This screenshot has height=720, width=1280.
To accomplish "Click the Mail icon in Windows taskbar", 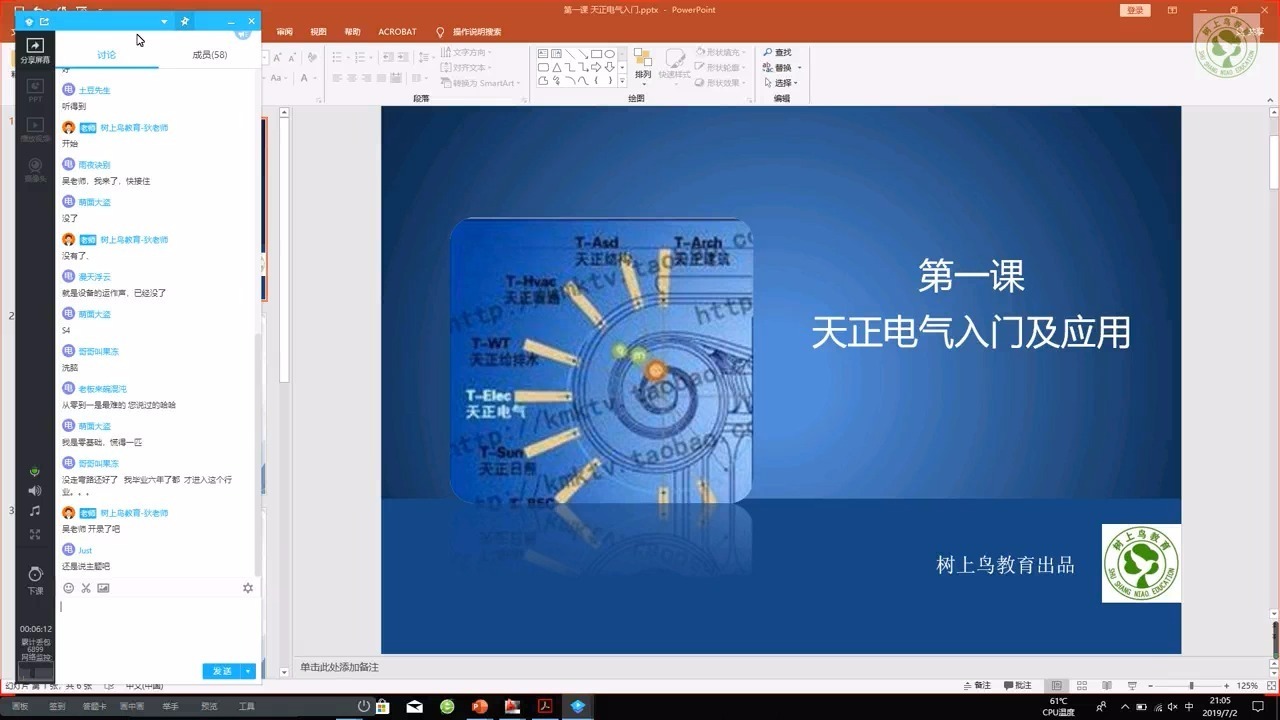I will click(414, 706).
